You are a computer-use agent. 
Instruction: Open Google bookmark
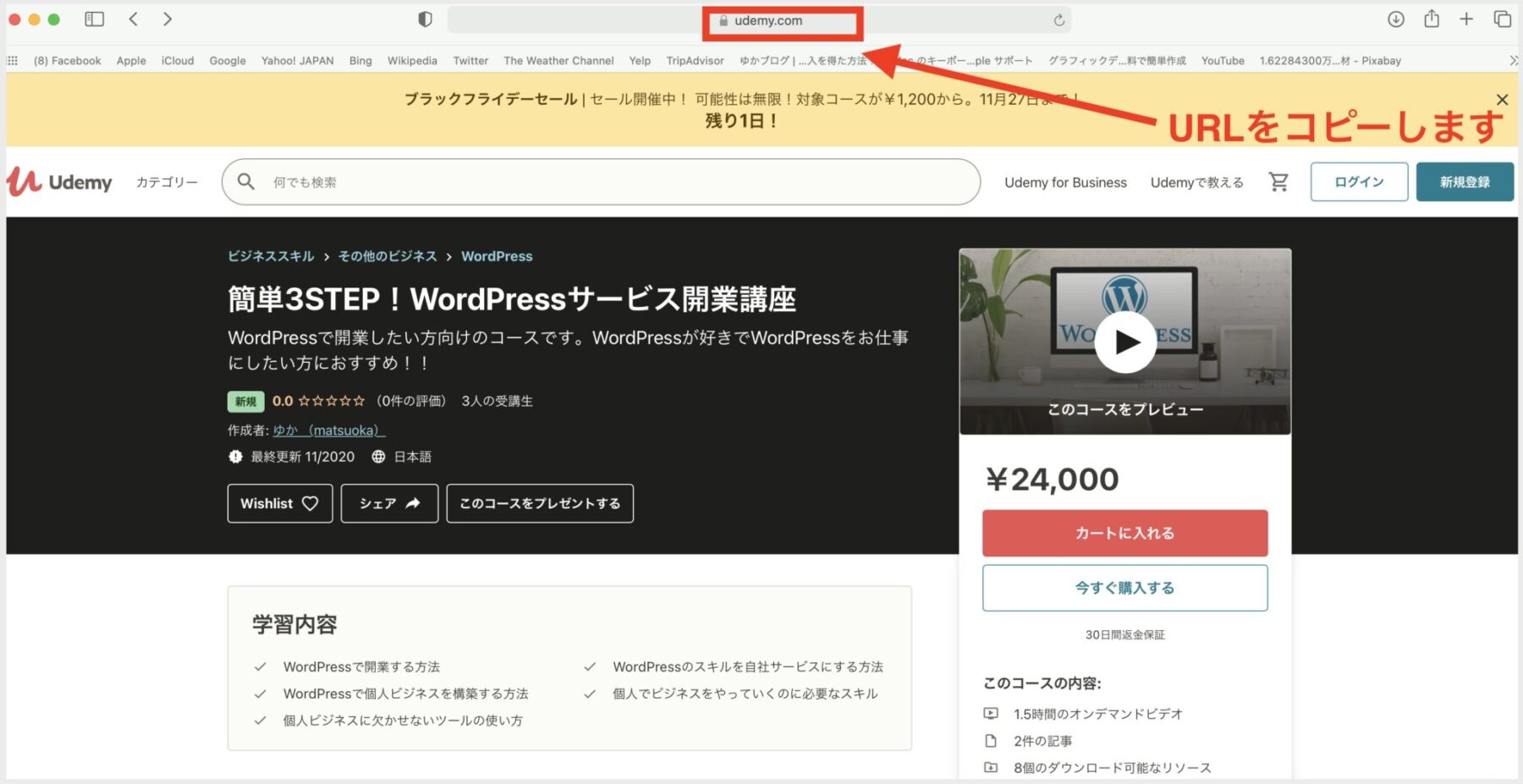coord(228,61)
